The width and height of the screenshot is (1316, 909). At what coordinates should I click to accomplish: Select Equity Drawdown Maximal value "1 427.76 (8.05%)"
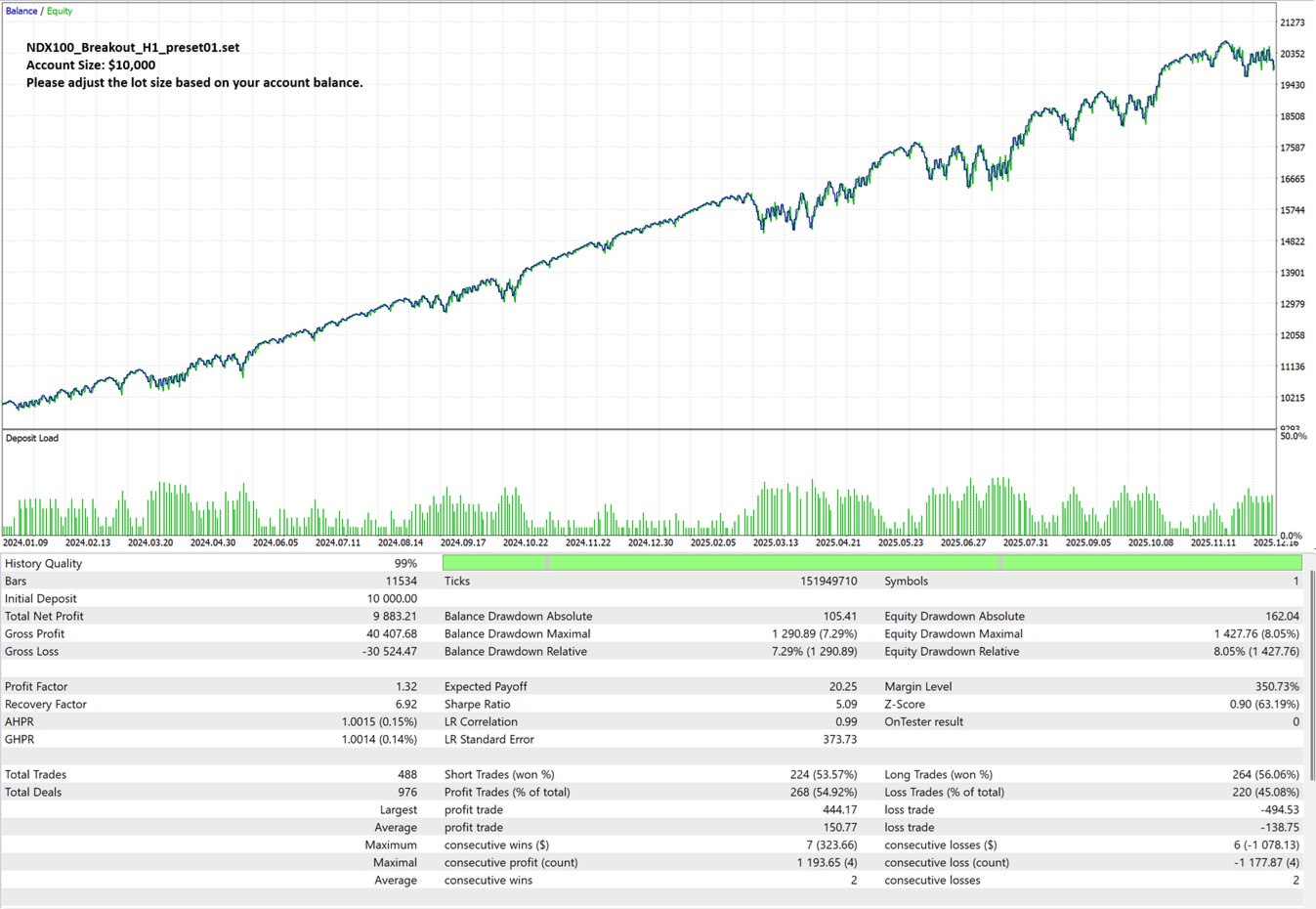click(1257, 633)
